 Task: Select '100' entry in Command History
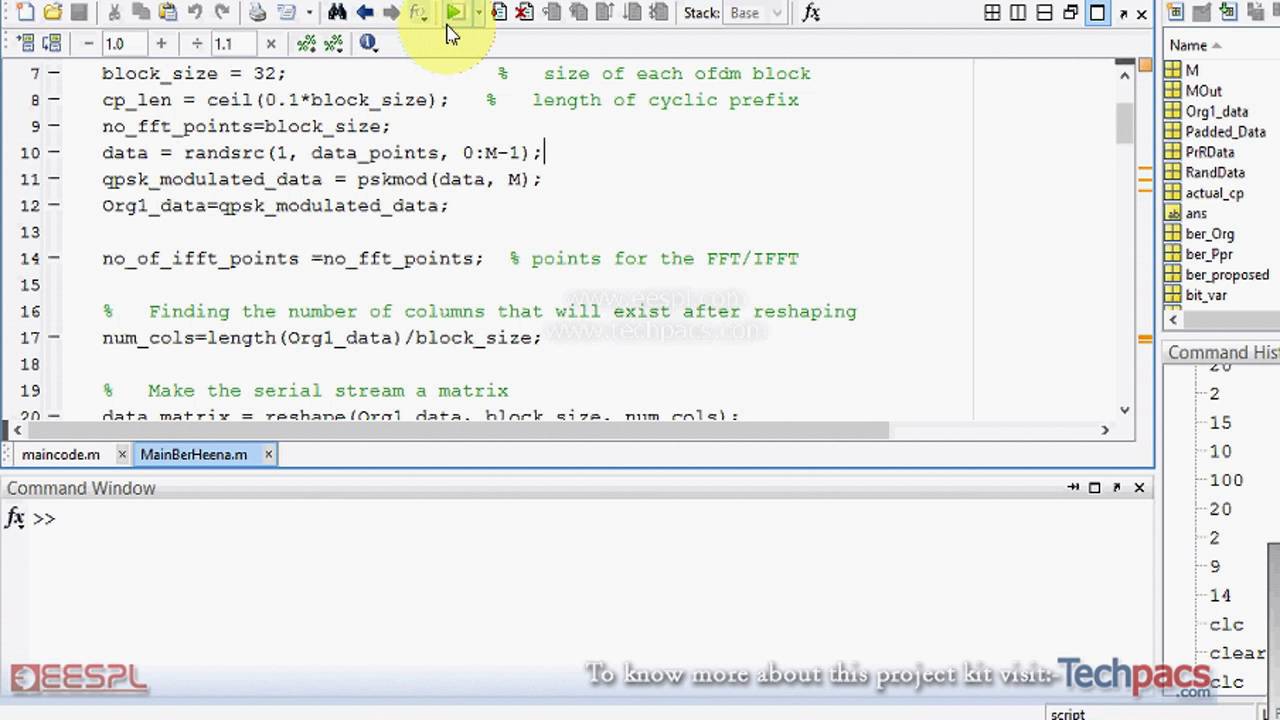[1226, 480]
